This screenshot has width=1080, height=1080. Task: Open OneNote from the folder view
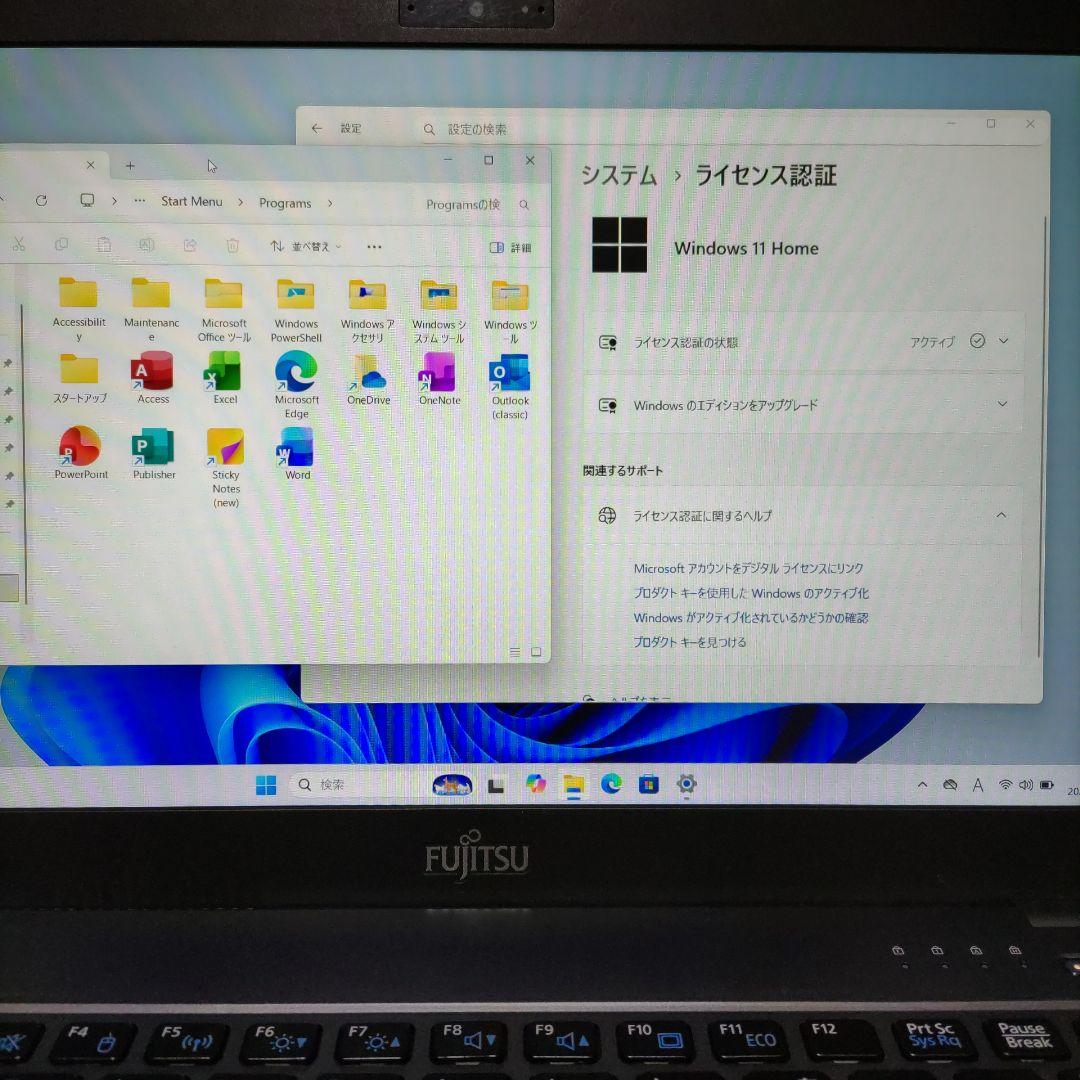(438, 378)
